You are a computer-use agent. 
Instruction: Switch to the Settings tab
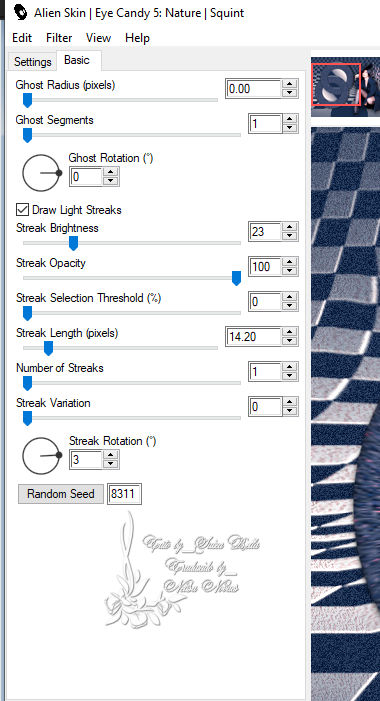tap(33, 62)
